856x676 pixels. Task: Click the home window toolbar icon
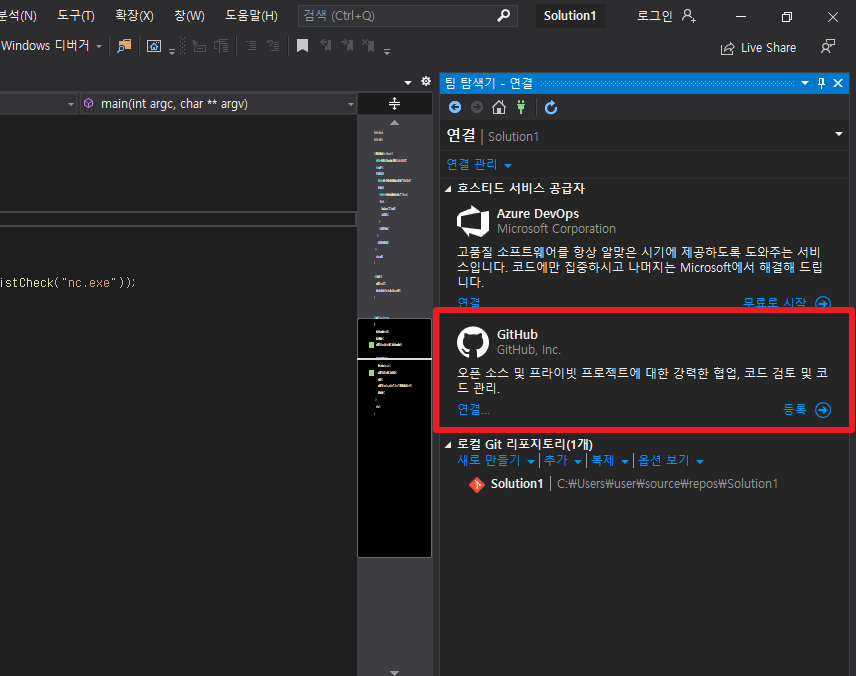154,46
